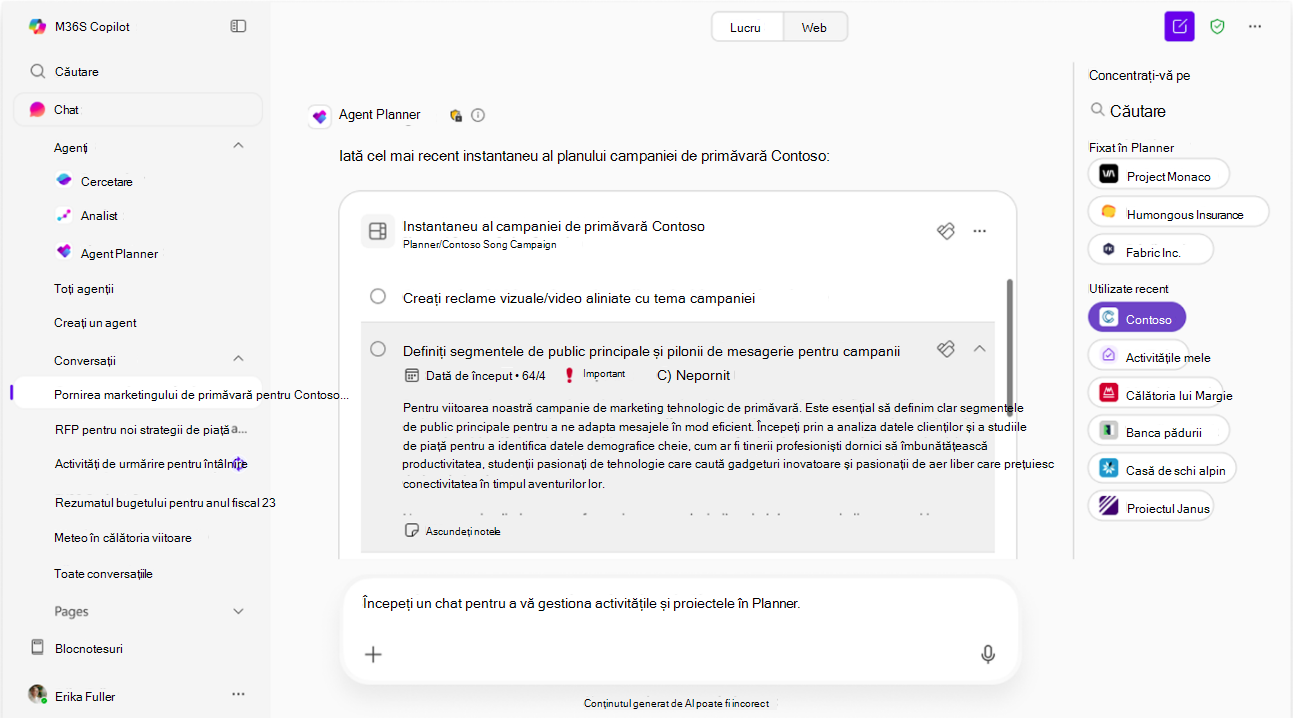
Task: Open the Agent Planner info icon
Action: click(478, 115)
